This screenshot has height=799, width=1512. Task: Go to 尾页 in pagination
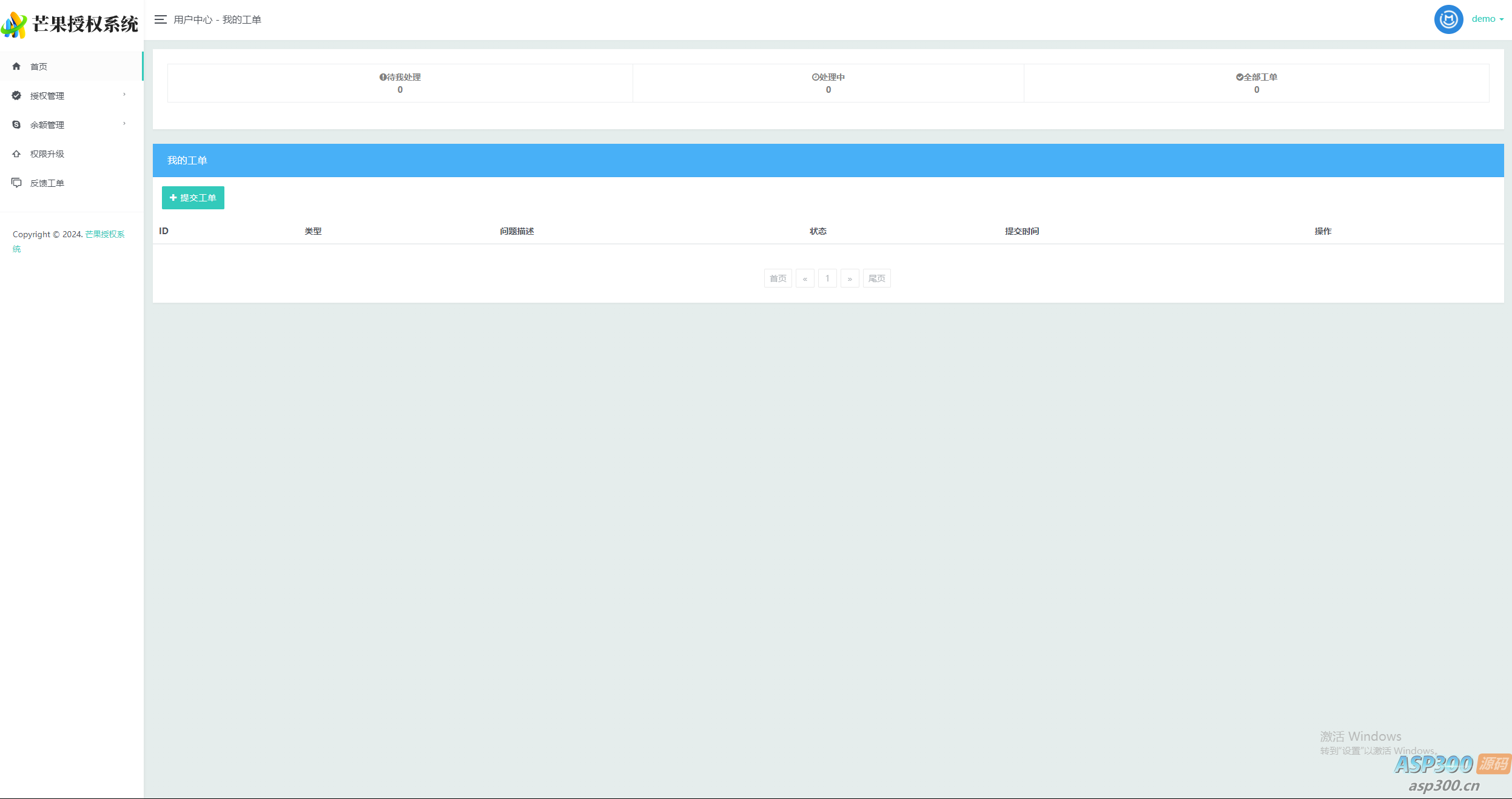[x=876, y=278]
